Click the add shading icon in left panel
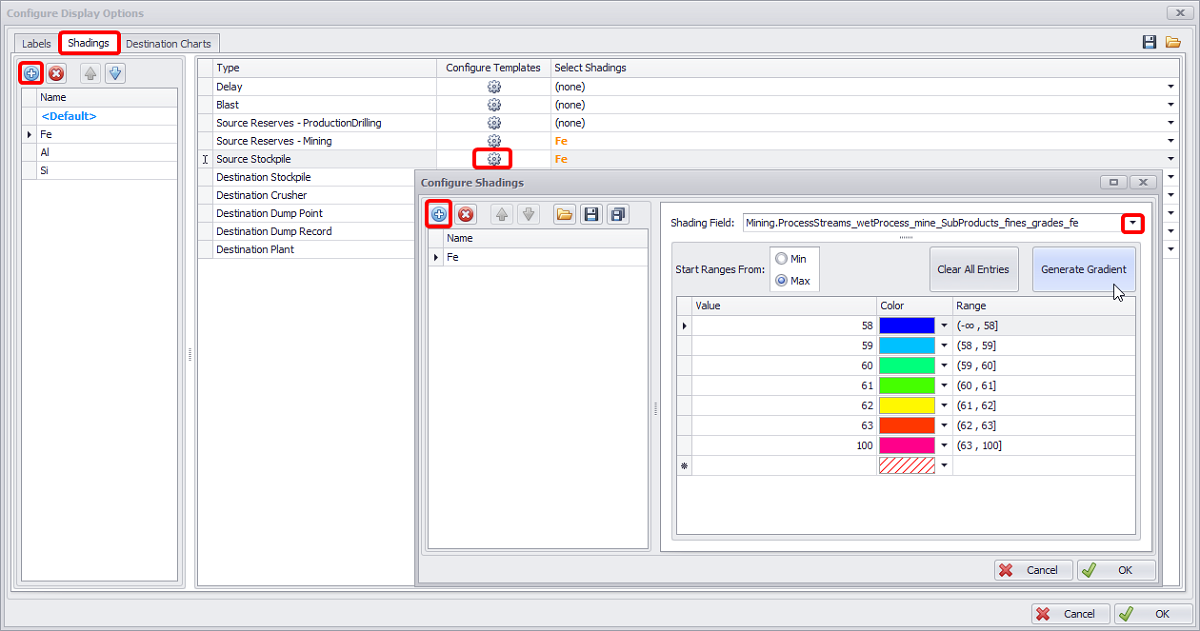The width and height of the screenshot is (1200, 631). point(31,73)
